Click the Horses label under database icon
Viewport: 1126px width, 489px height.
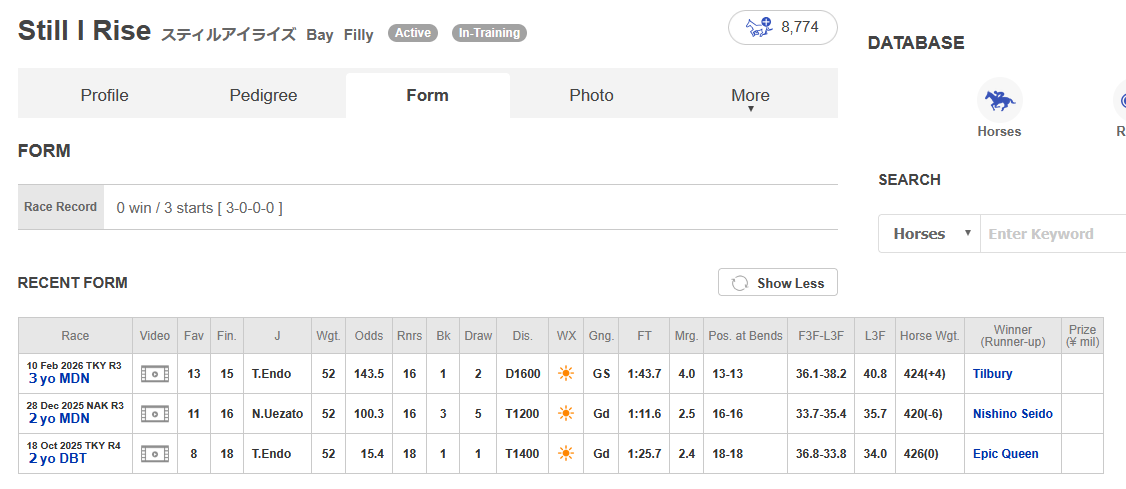(999, 132)
